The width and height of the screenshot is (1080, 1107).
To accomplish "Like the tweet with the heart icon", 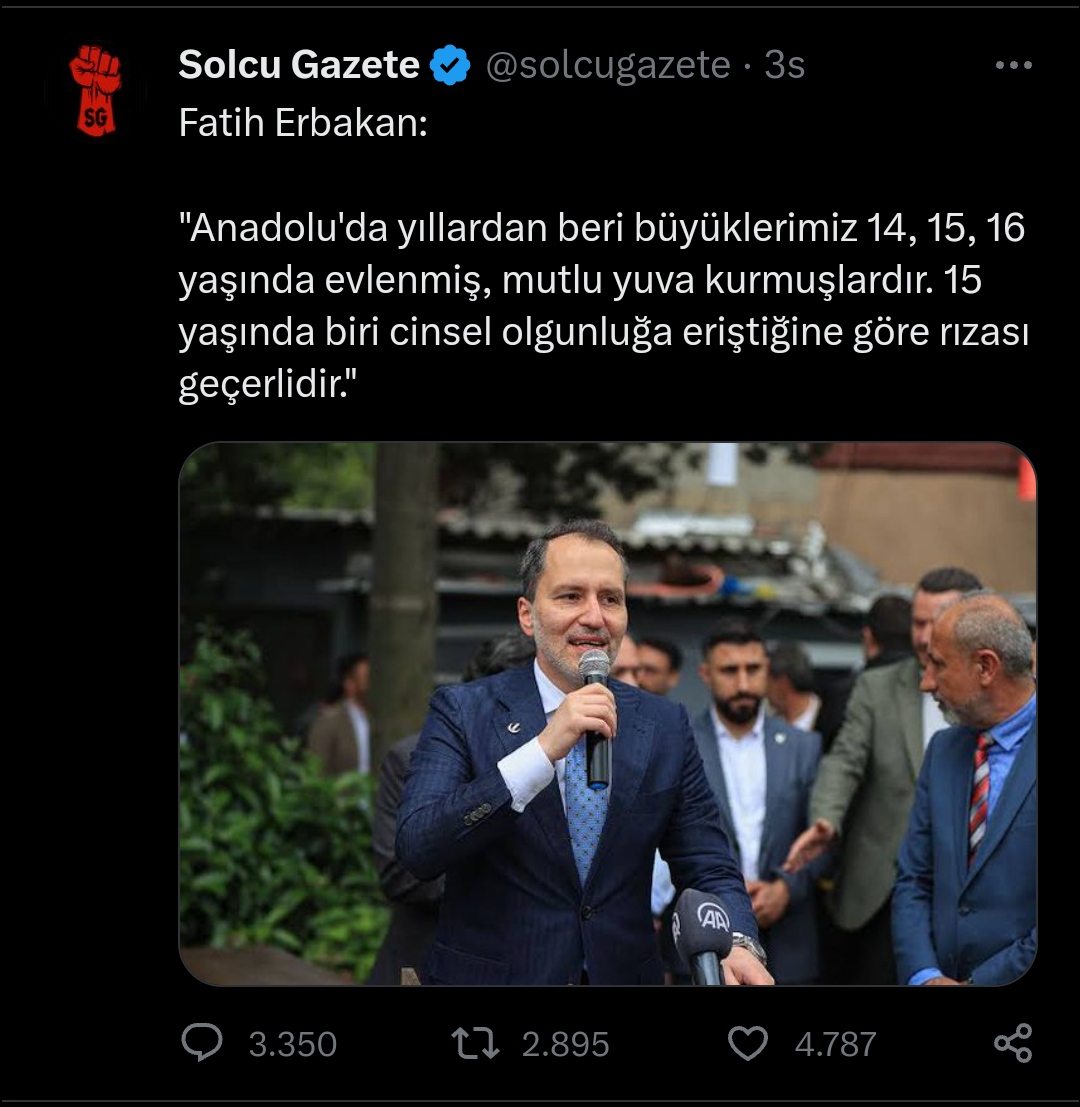I will [x=748, y=1043].
